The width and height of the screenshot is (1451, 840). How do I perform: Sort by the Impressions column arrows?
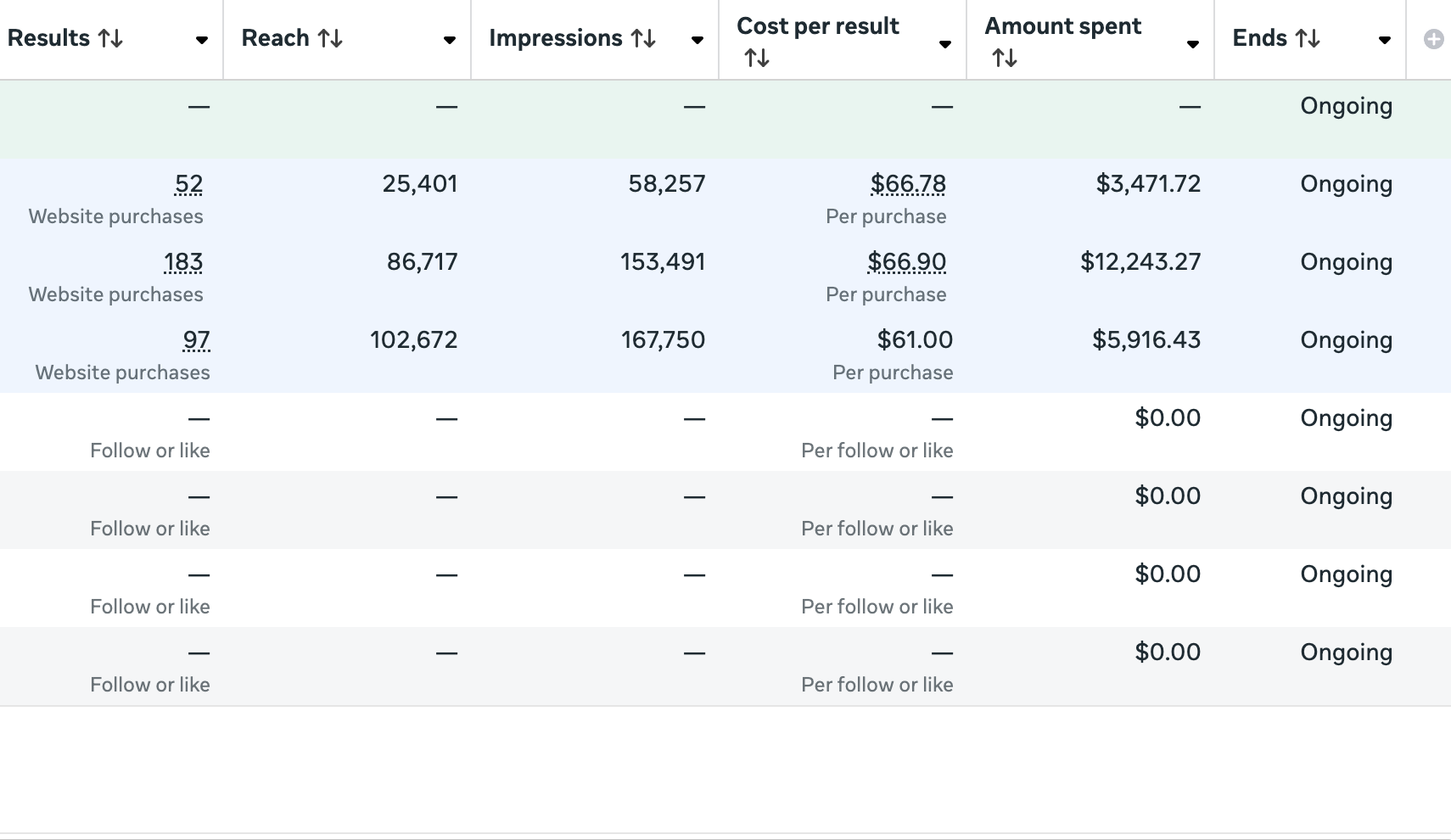643,38
